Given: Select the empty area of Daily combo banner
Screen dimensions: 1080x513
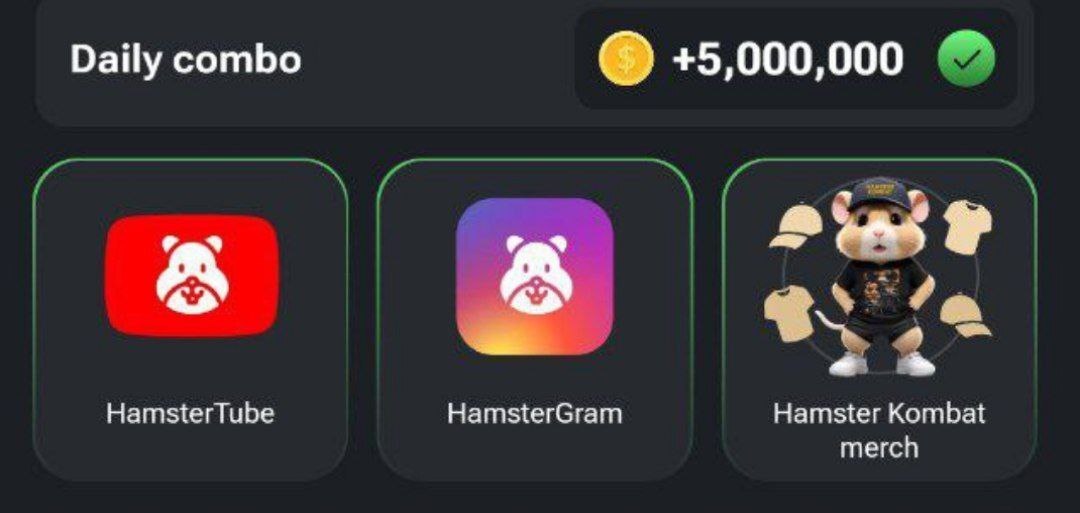Looking at the screenshot, I should (x=437, y=59).
